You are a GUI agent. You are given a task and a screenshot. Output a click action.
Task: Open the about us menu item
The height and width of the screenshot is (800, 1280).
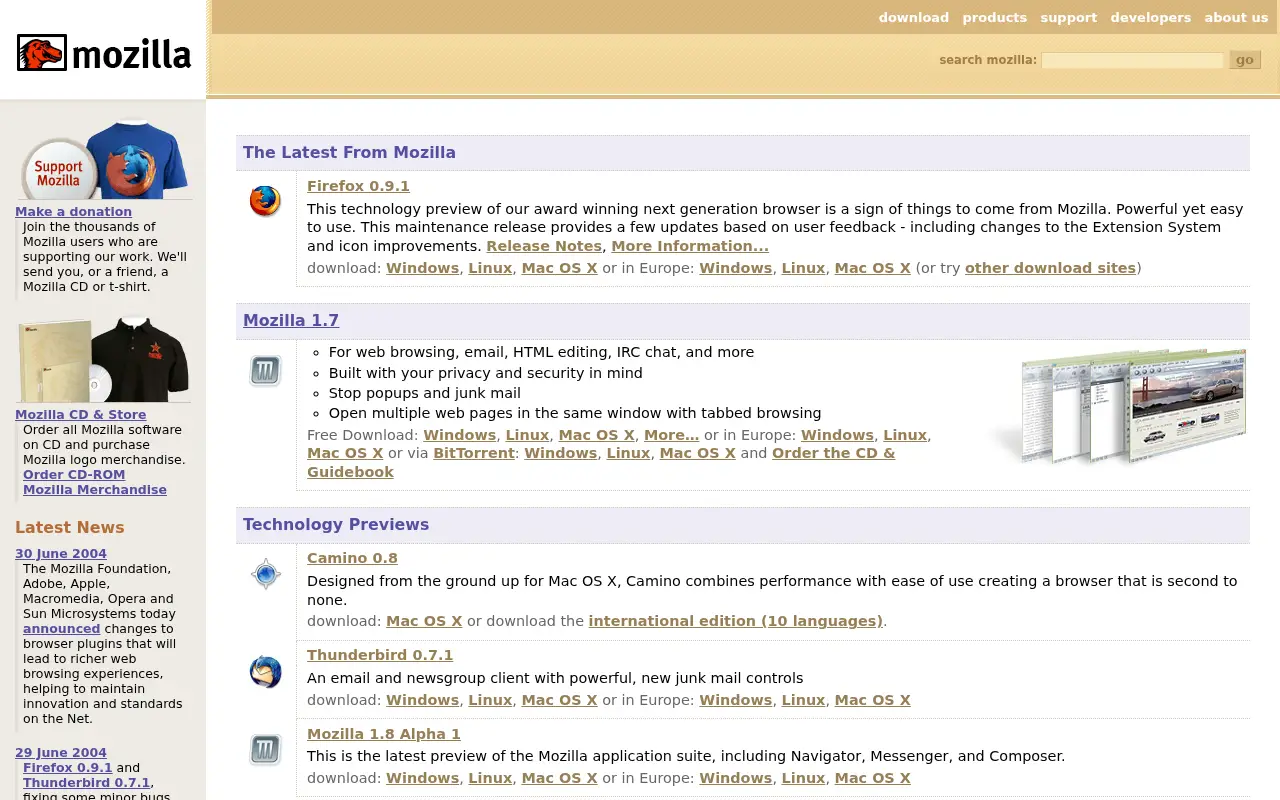click(x=1236, y=17)
